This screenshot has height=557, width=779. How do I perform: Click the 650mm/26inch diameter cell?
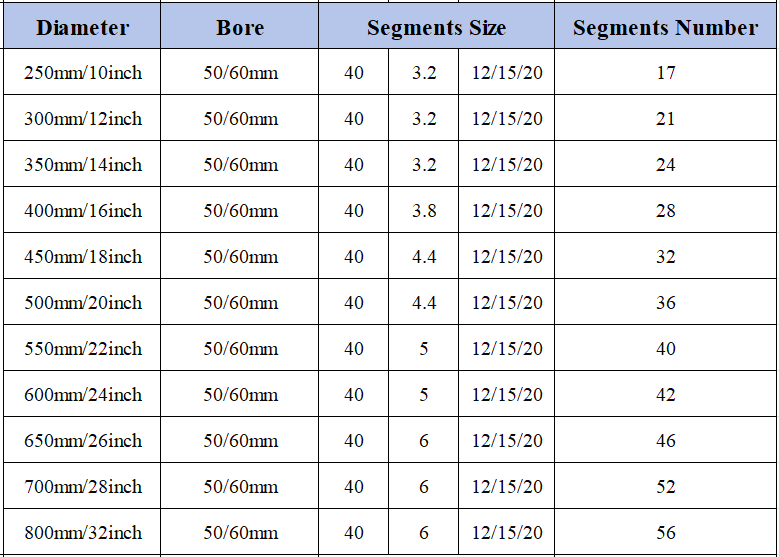[x=83, y=441]
